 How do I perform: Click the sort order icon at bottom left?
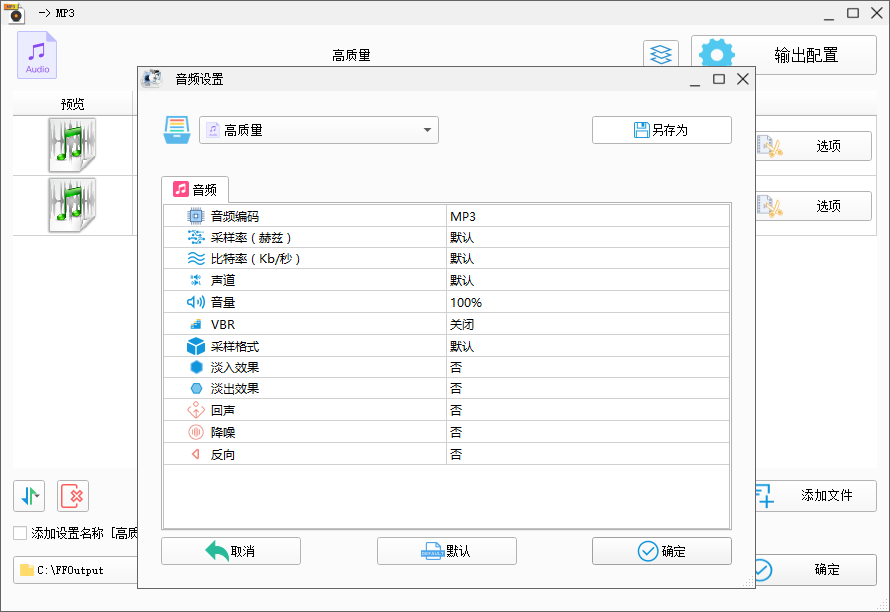(29, 496)
